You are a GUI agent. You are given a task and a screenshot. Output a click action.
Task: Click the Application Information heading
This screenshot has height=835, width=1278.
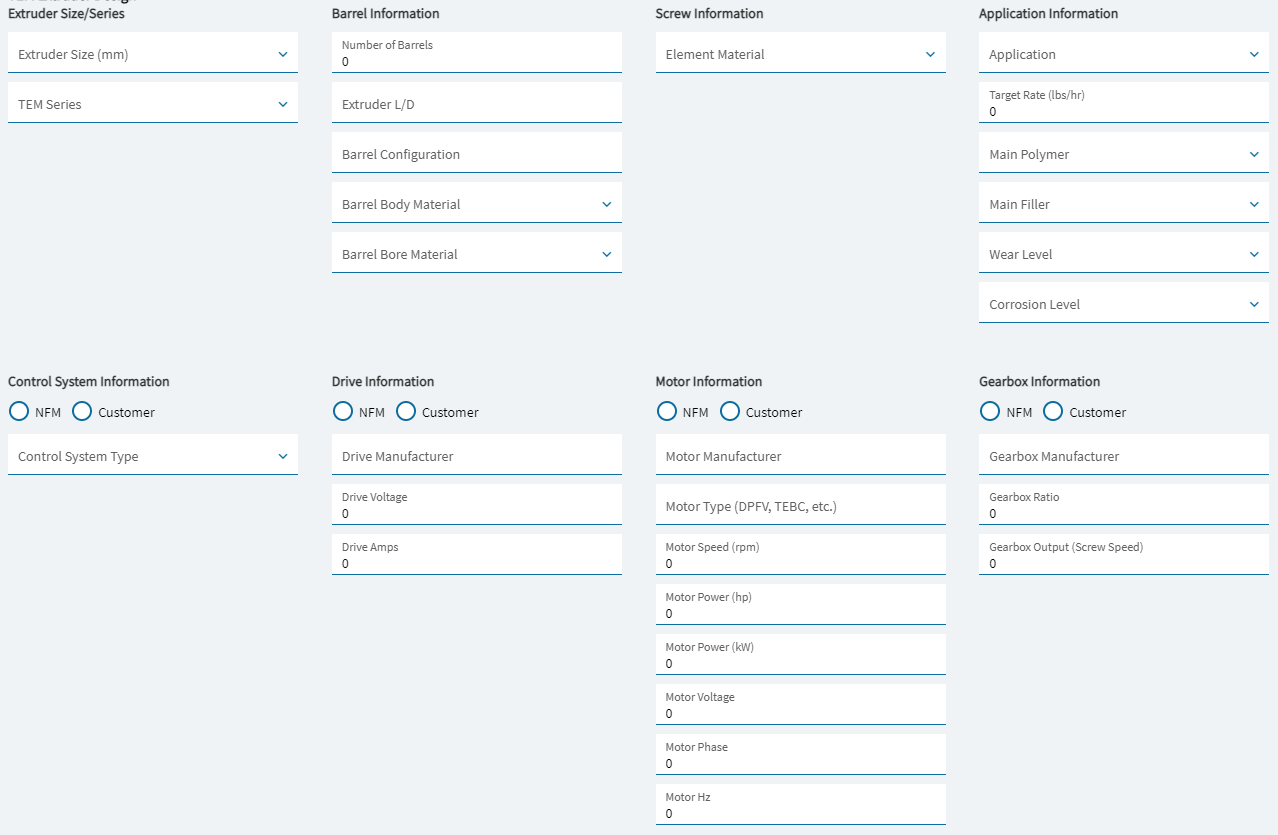tap(1048, 14)
